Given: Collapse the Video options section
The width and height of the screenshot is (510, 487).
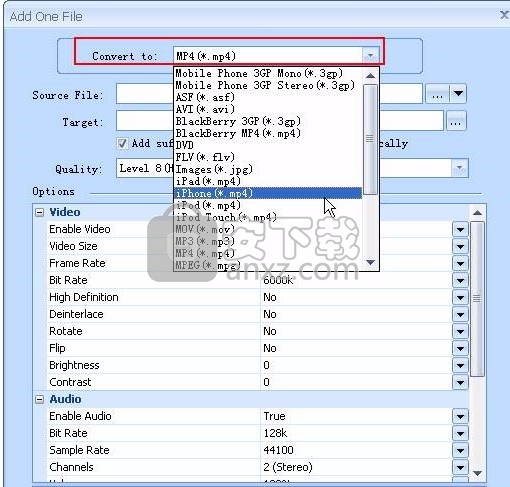Looking at the screenshot, I should [x=40, y=212].
